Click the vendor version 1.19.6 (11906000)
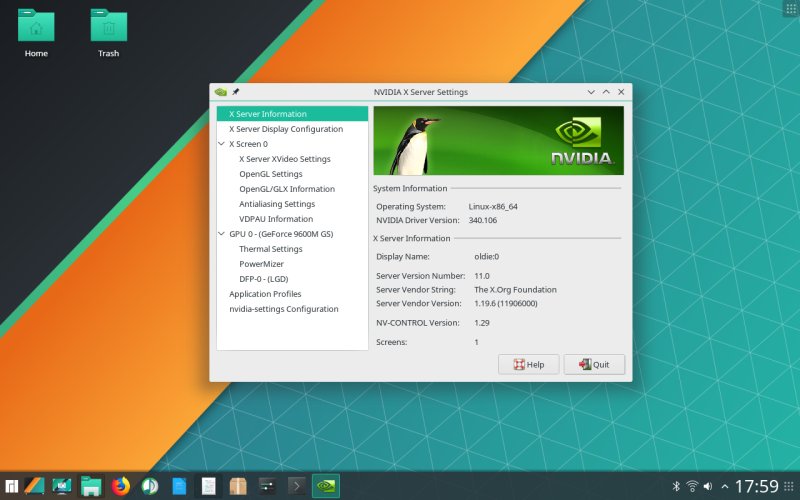This screenshot has width=800, height=500. [x=506, y=304]
